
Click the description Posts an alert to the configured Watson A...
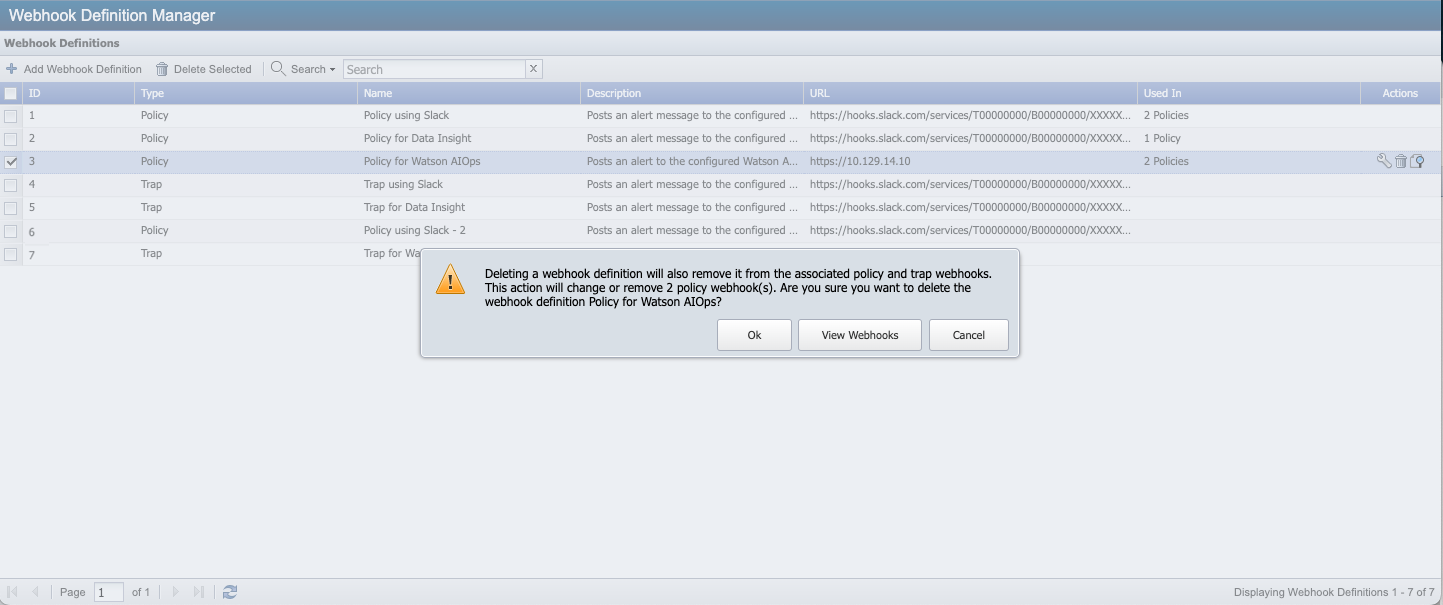692,161
